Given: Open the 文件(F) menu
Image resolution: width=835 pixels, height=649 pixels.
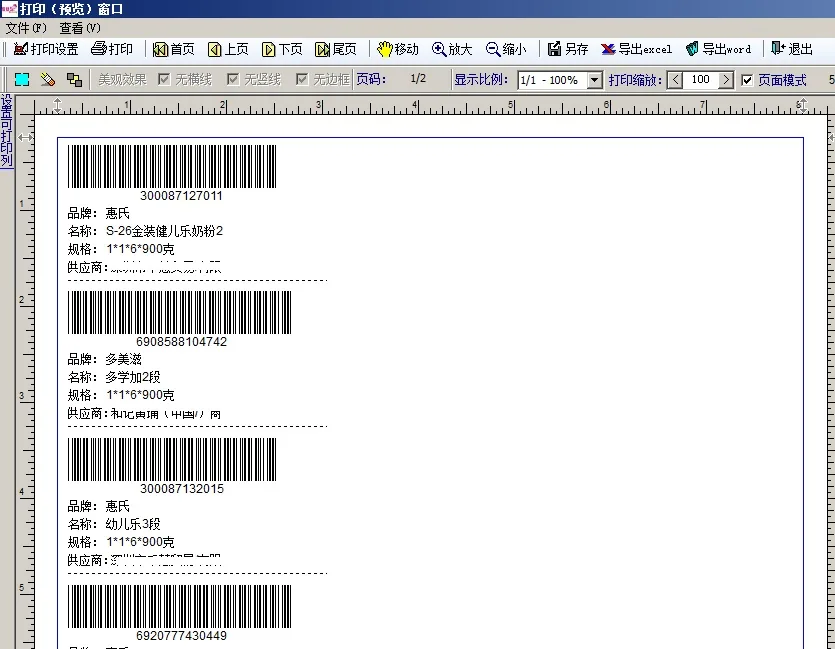Looking at the screenshot, I should (x=26, y=28).
